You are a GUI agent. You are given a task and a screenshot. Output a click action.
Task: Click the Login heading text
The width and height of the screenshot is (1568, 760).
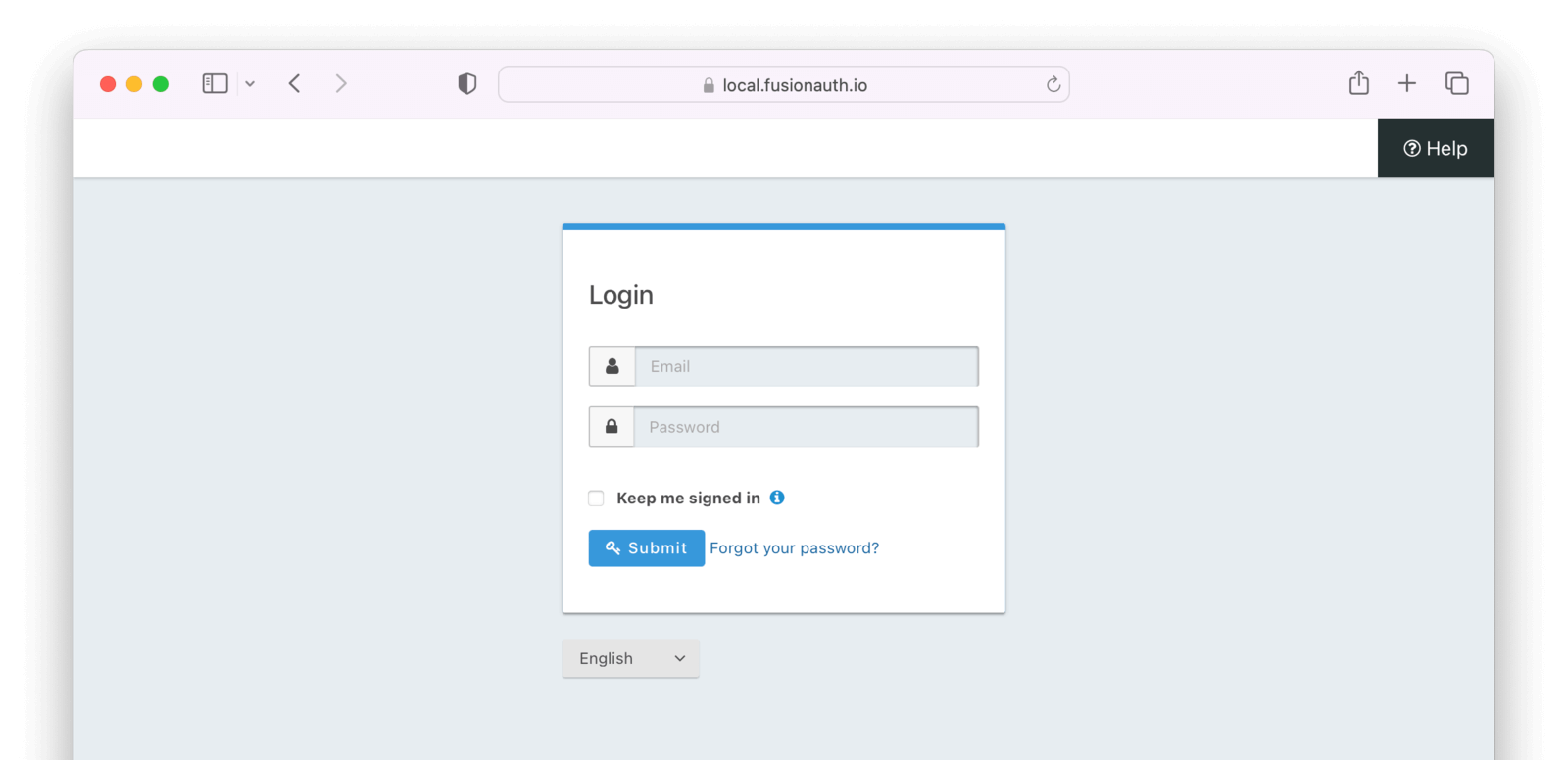pyautogui.click(x=621, y=295)
